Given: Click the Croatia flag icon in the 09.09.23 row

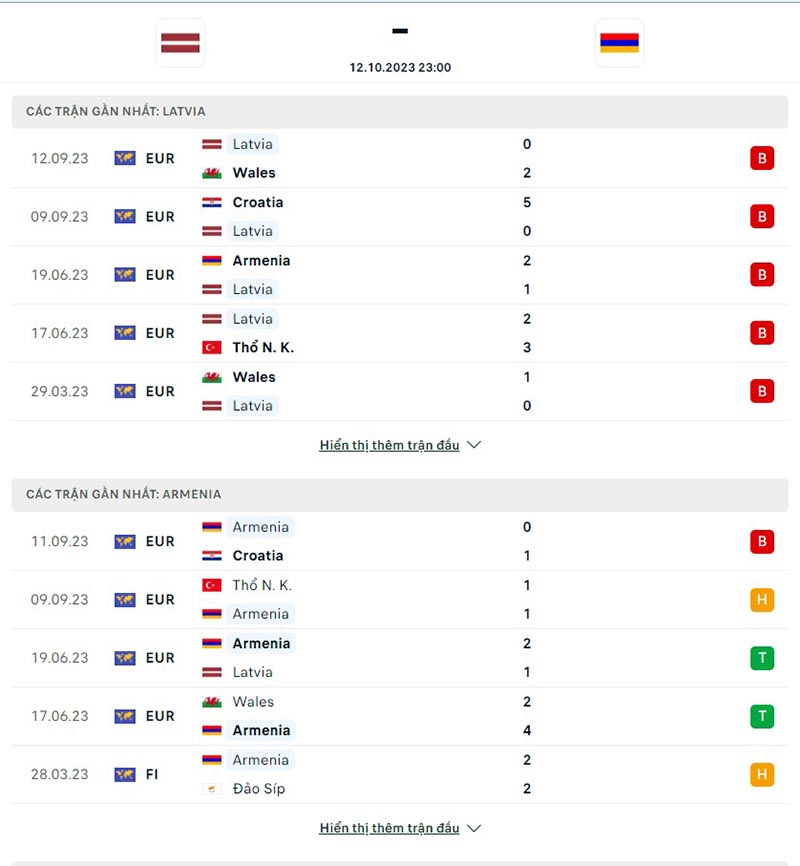Looking at the screenshot, I should 211,202.
